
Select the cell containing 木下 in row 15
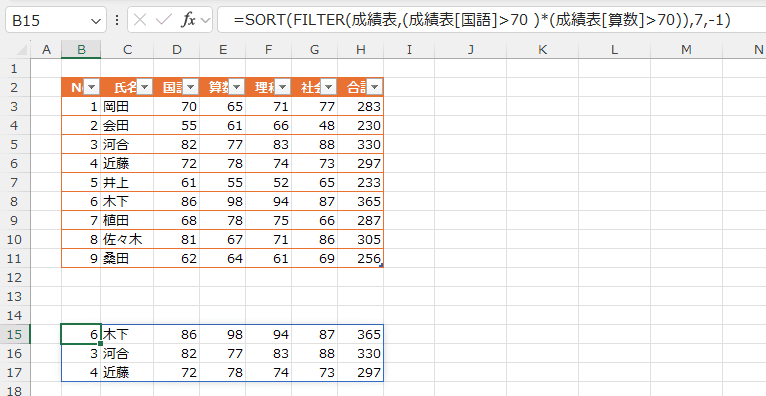127,334
